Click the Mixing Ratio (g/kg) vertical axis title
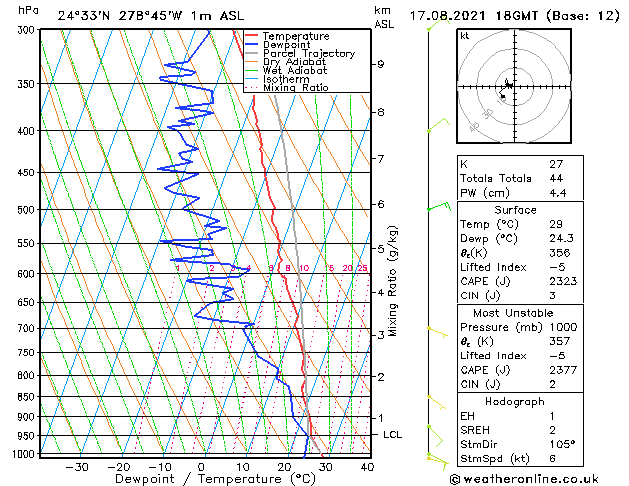 (392, 281)
